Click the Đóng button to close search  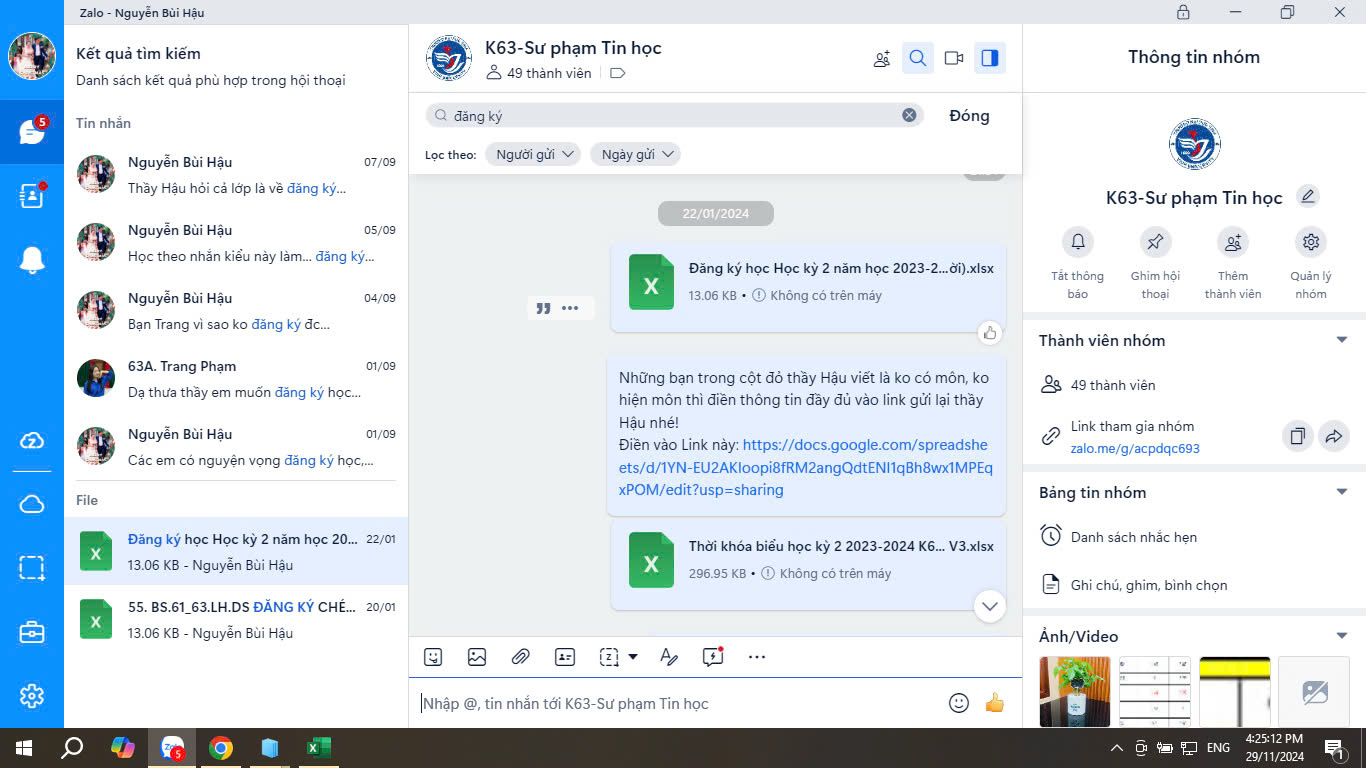tap(969, 115)
